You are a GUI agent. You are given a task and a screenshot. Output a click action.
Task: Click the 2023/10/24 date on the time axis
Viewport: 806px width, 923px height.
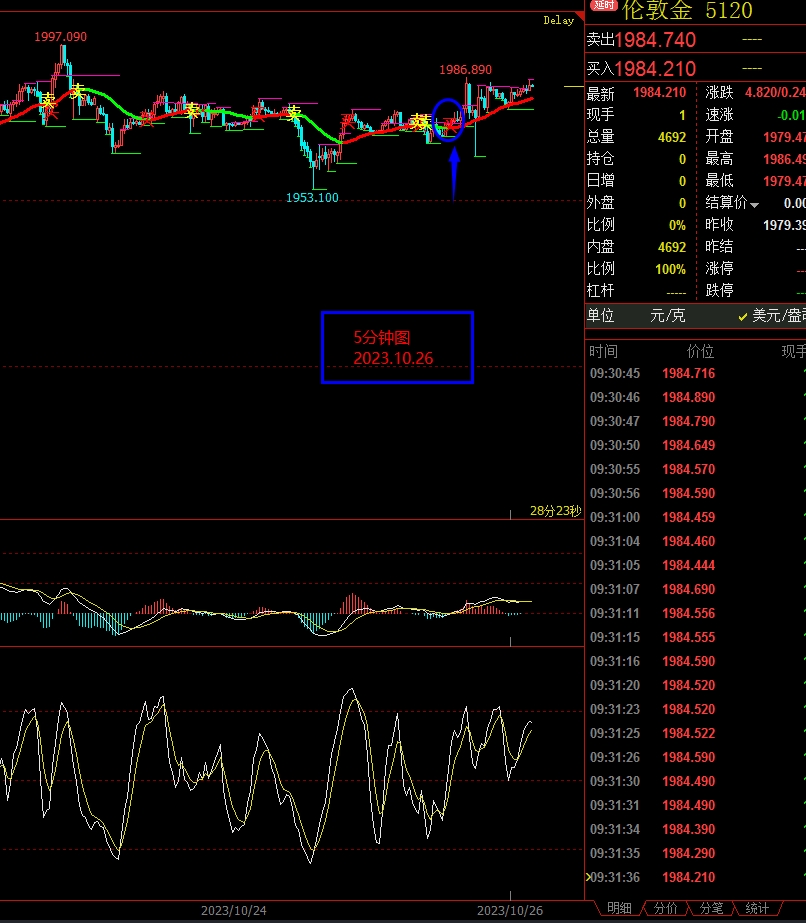tap(234, 911)
